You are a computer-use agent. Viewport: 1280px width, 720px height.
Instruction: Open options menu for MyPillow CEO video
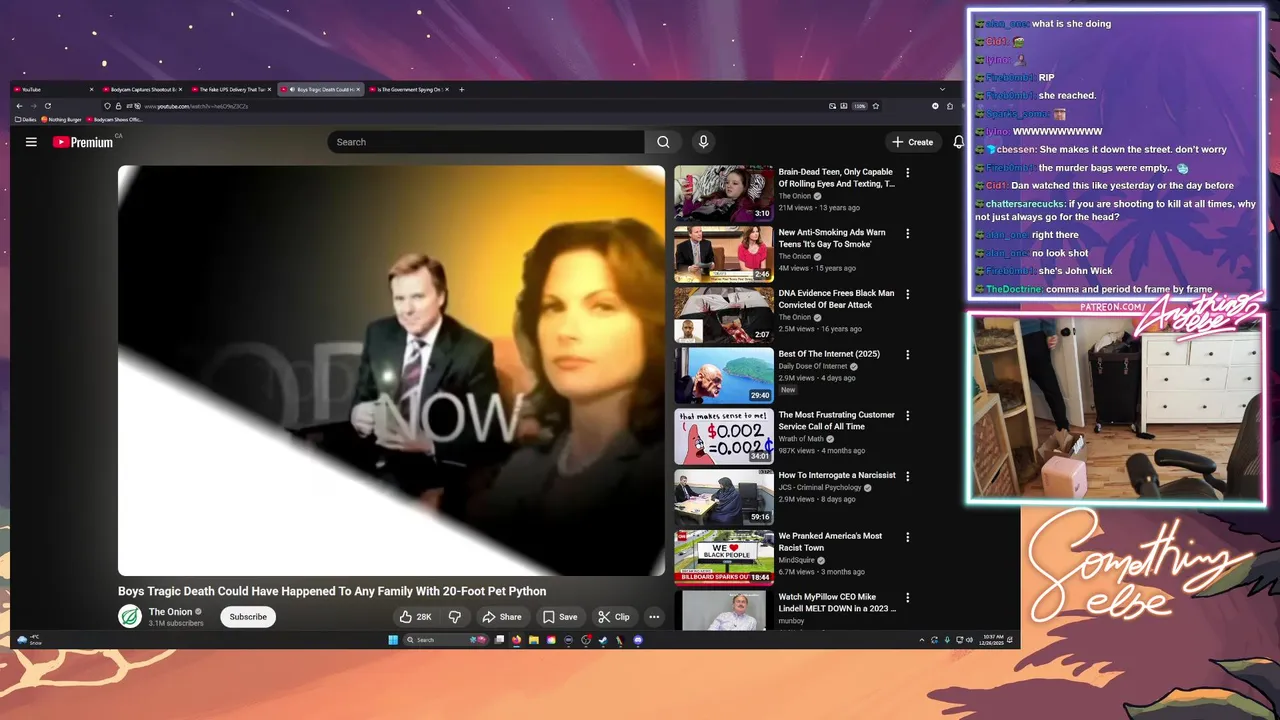908,597
